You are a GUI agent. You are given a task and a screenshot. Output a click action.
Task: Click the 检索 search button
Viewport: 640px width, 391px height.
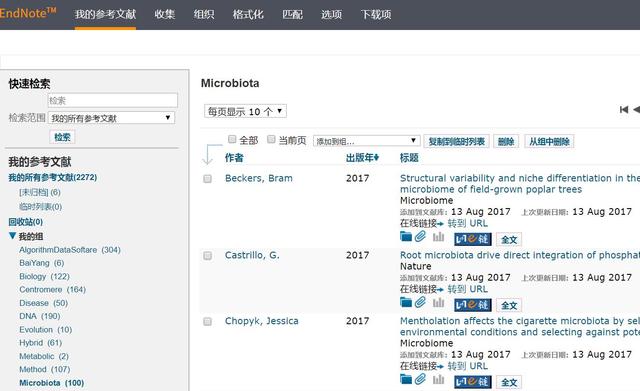62,137
